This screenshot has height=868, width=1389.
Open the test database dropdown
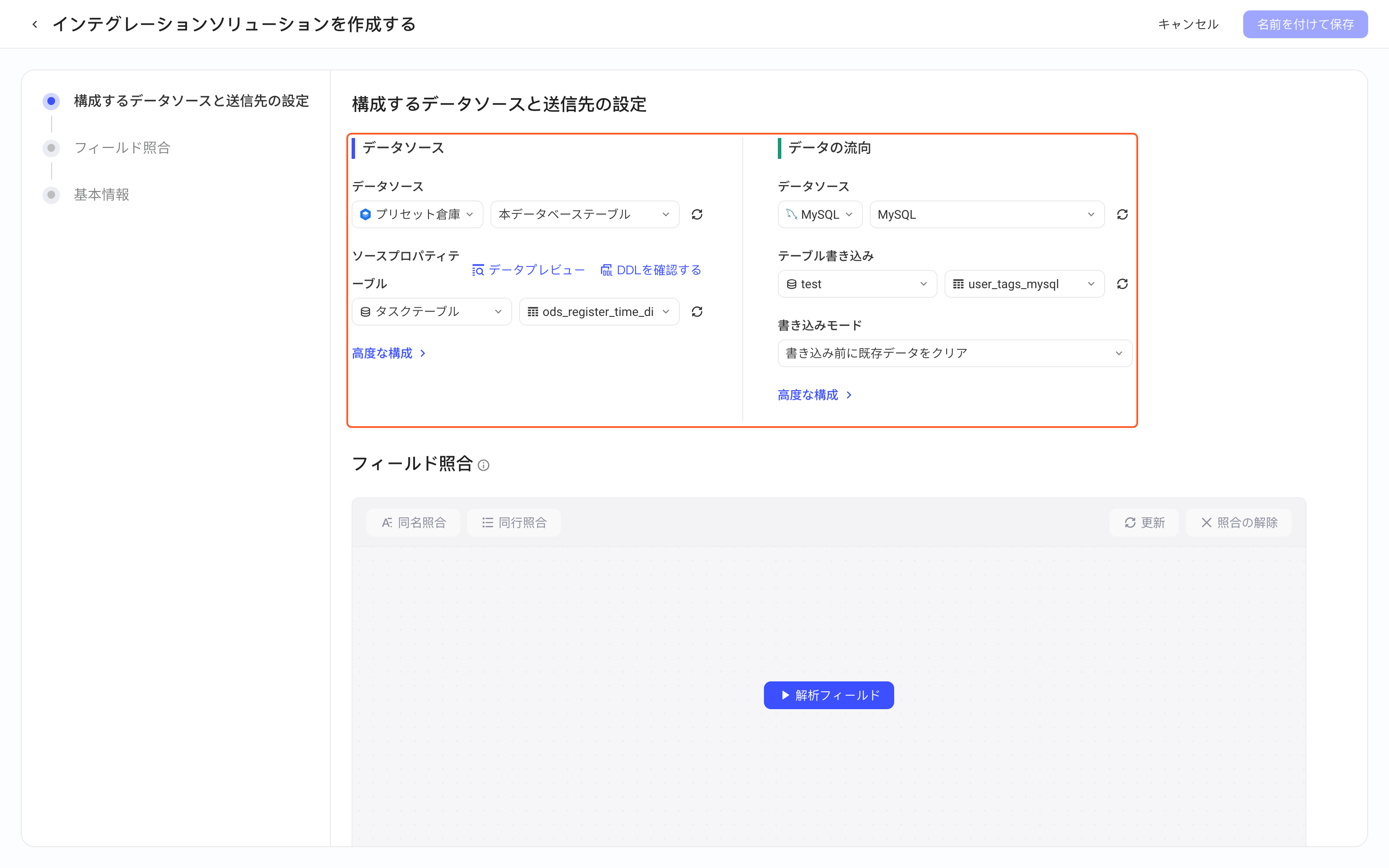coord(857,283)
